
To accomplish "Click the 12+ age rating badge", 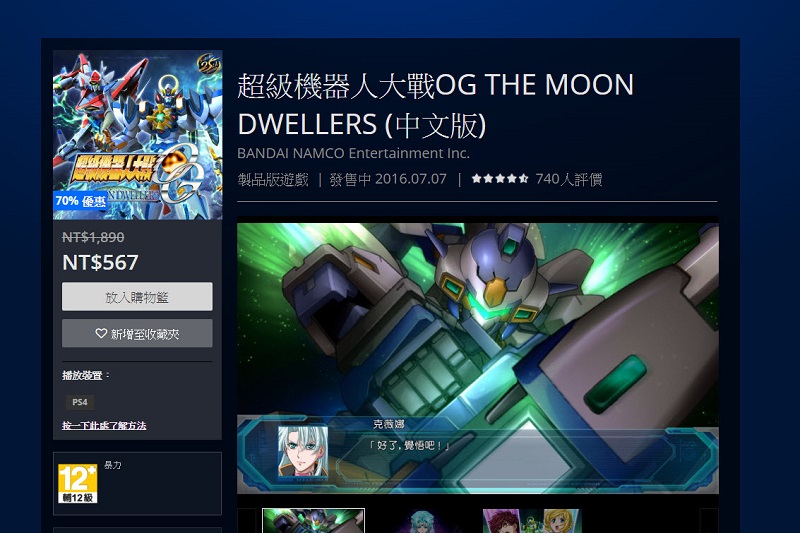I will pos(78,484).
